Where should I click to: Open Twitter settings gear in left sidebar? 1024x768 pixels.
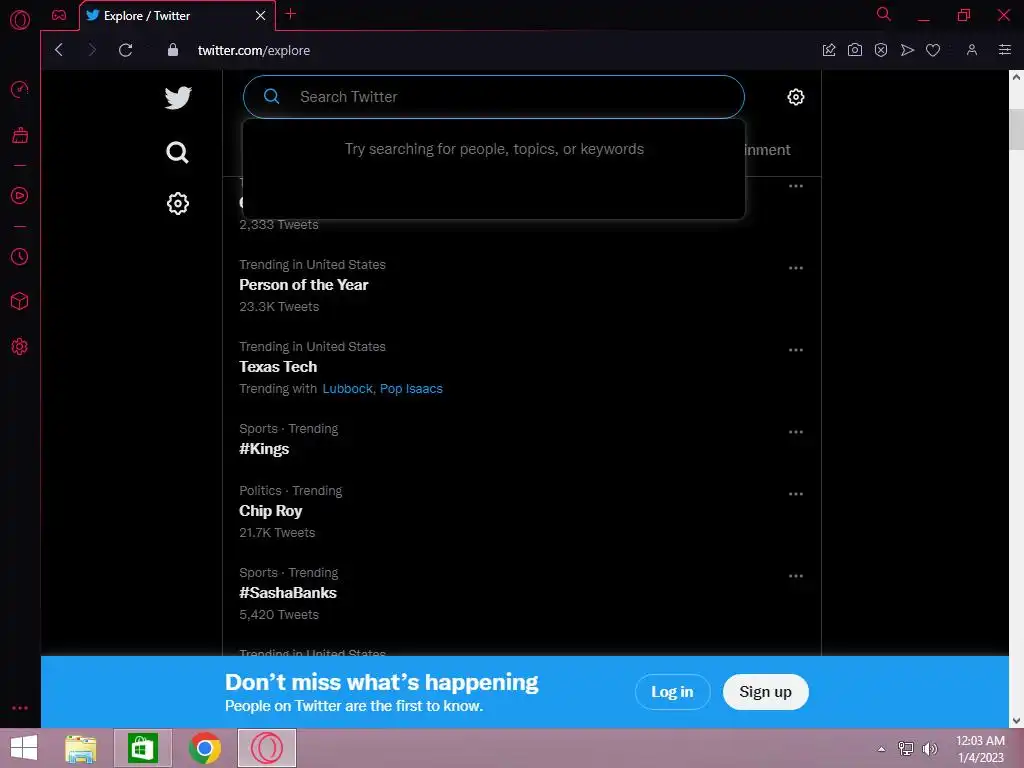pyautogui.click(x=178, y=204)
